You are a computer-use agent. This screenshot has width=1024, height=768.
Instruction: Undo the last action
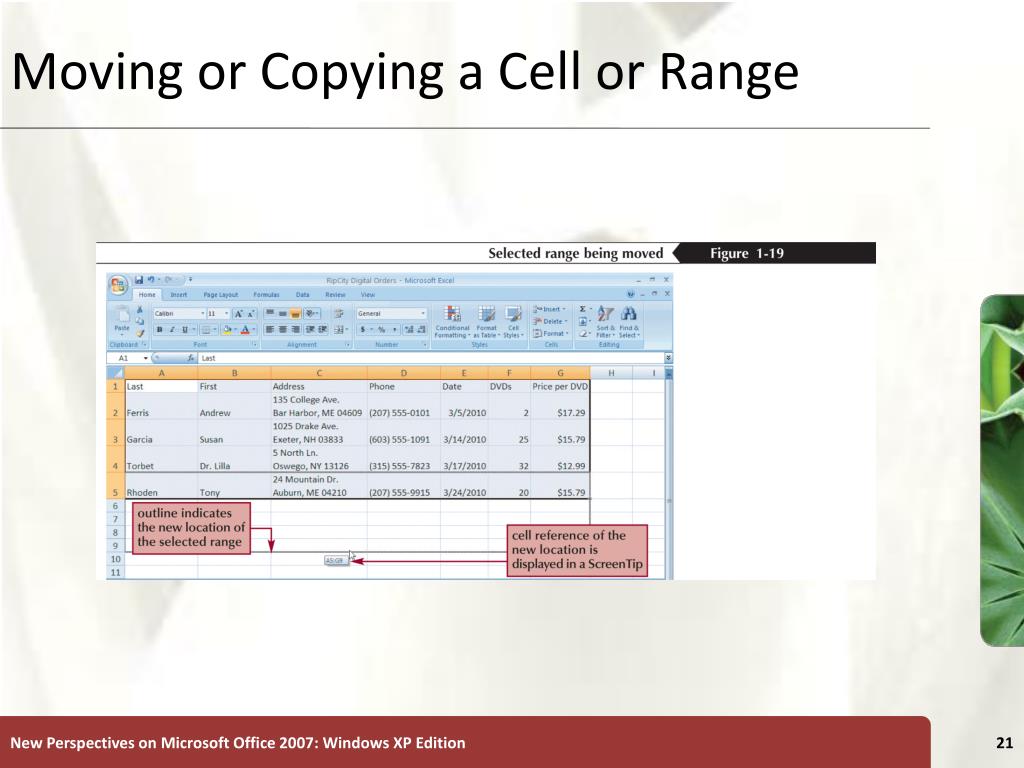pos(152,280)
